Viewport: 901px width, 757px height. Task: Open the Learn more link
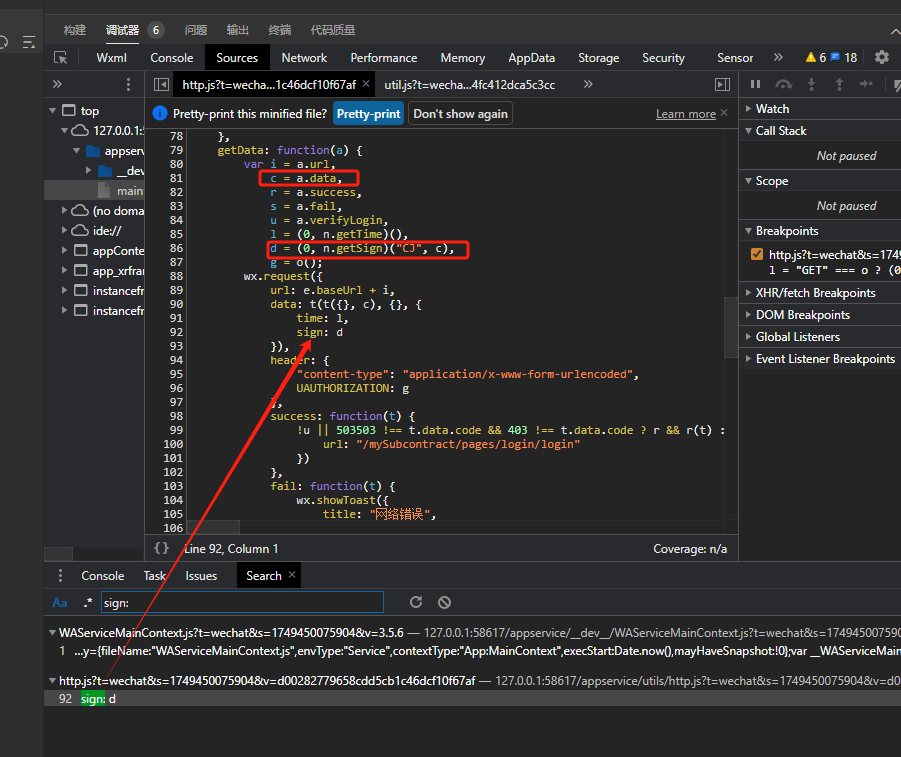[686, 114]
